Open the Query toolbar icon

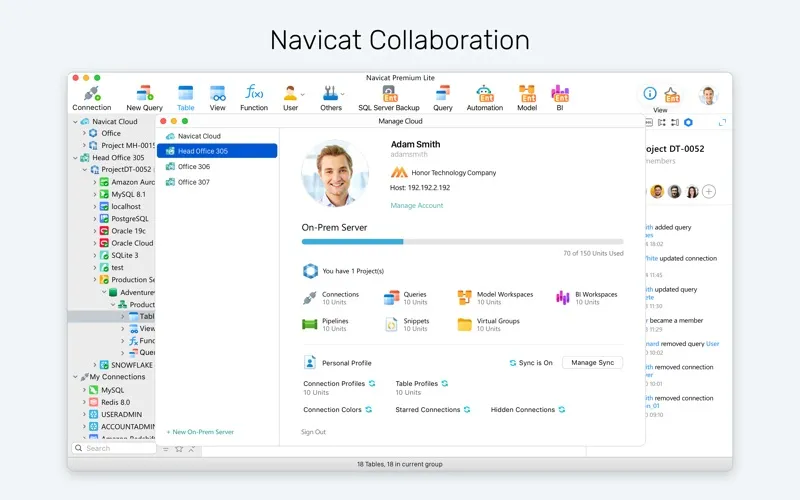[x=443, y=98]
